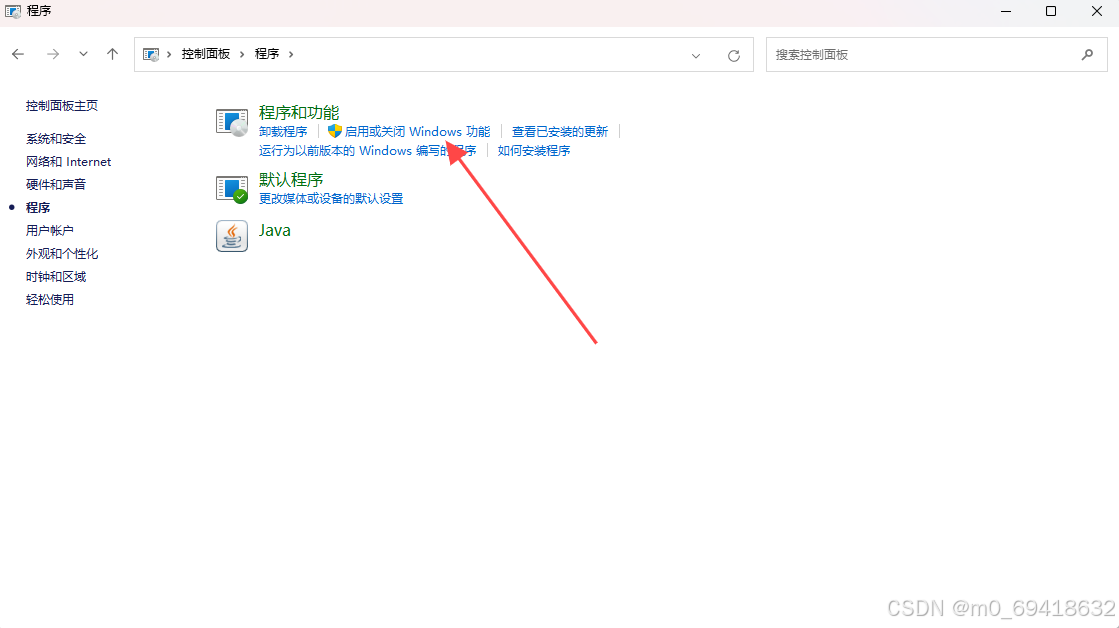Open the 如何安装程序 link
This screenshot has width=1119, height=628.
[534, 151]
